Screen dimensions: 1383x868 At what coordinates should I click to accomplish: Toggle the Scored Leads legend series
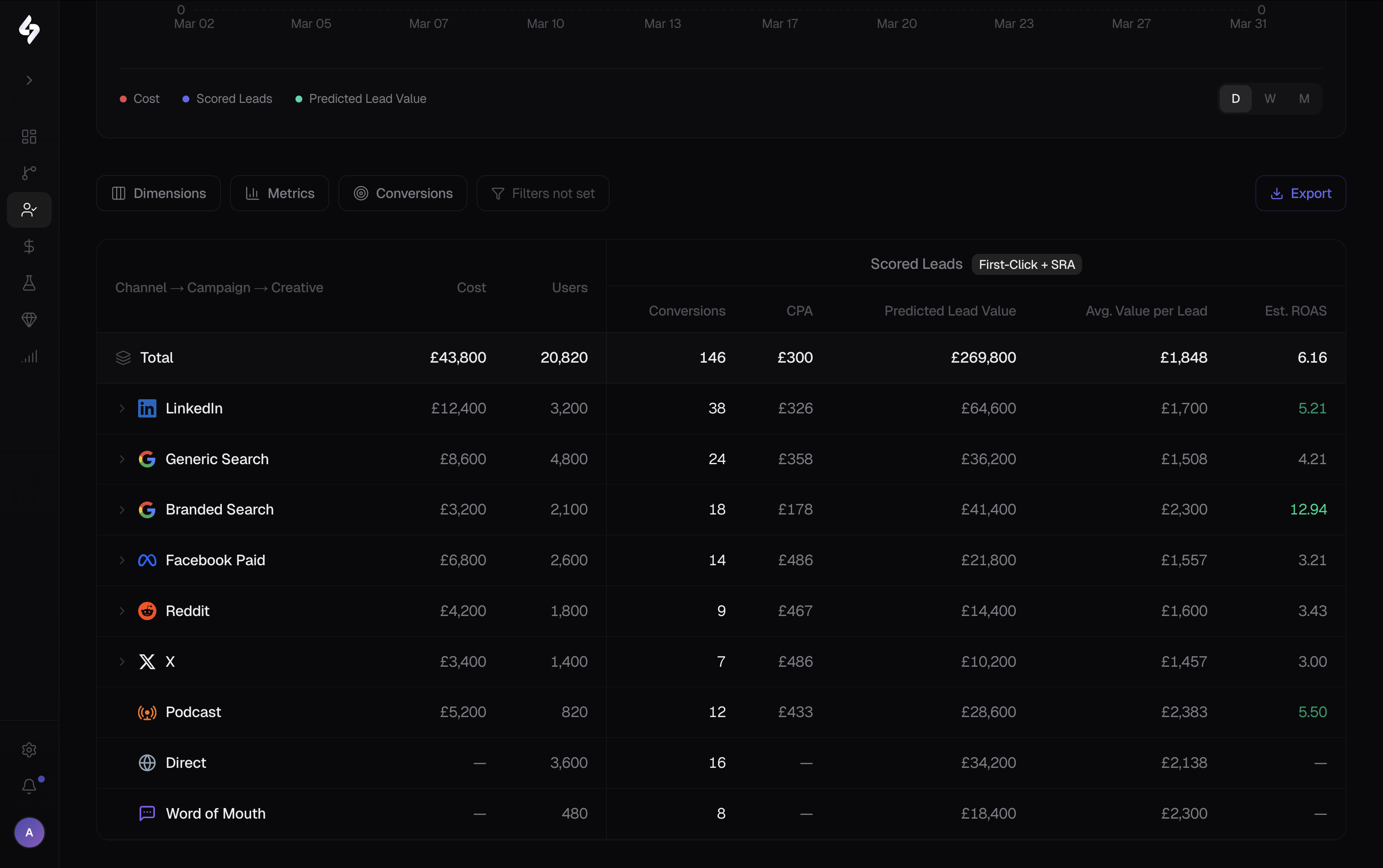[227, 99]
